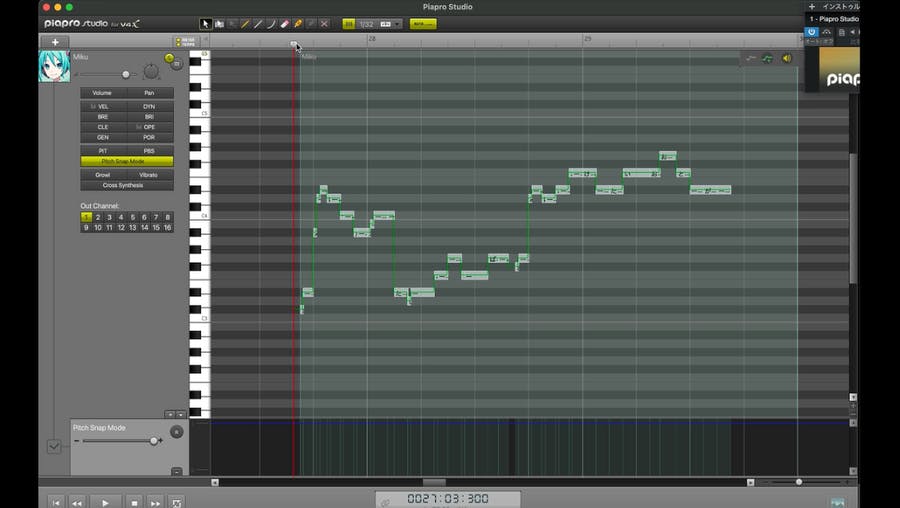The width and height of the screenshot is (900, 508).
Task: Add a new track with plus button
Action: 55,42
